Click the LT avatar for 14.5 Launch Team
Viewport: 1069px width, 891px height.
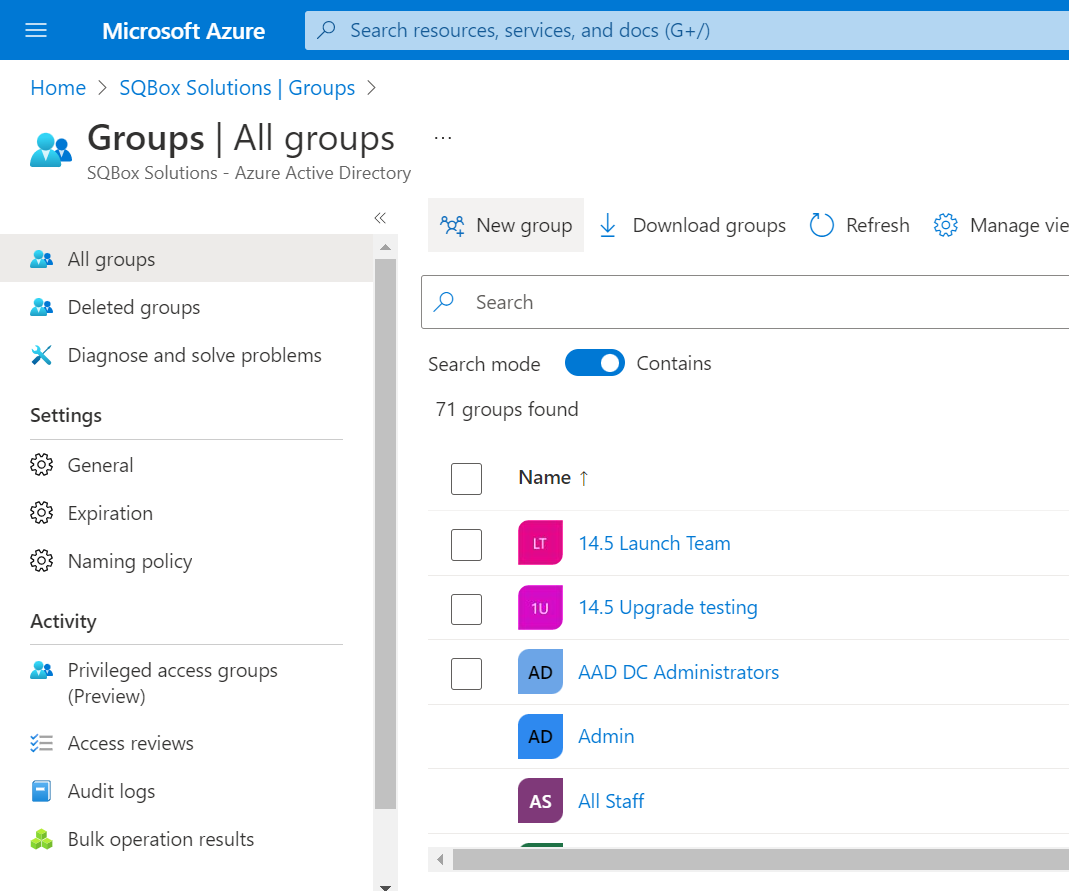click(540, 543)
